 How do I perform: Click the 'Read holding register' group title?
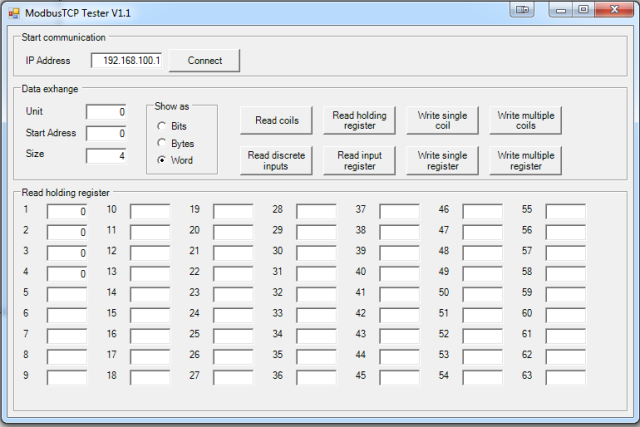(65, 192)
